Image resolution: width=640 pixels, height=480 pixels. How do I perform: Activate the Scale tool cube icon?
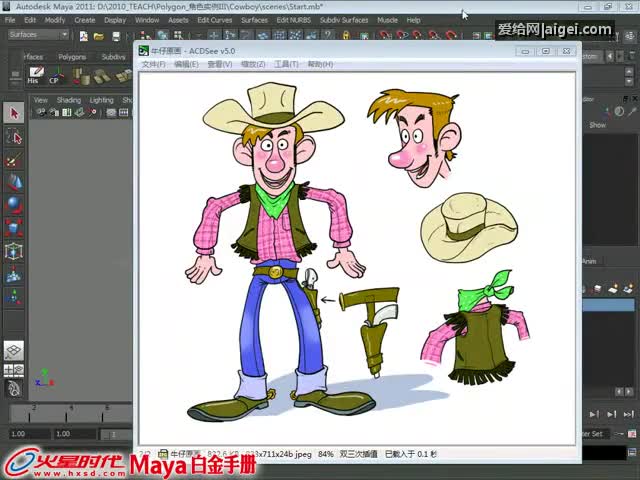click(14, 228)
